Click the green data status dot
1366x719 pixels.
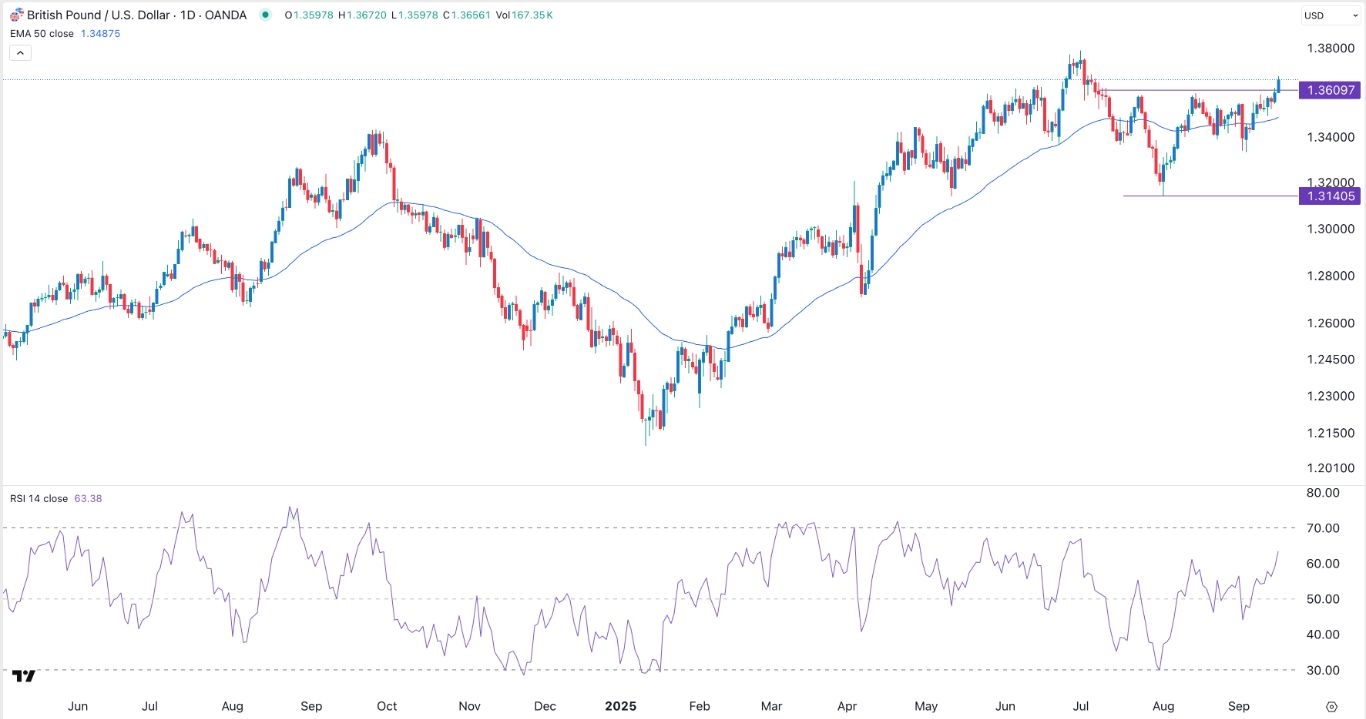(265, 15)
